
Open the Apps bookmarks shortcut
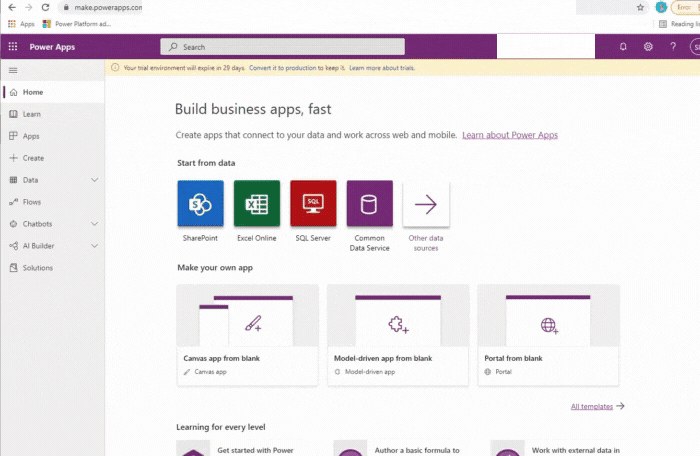[x=21, y=24]
